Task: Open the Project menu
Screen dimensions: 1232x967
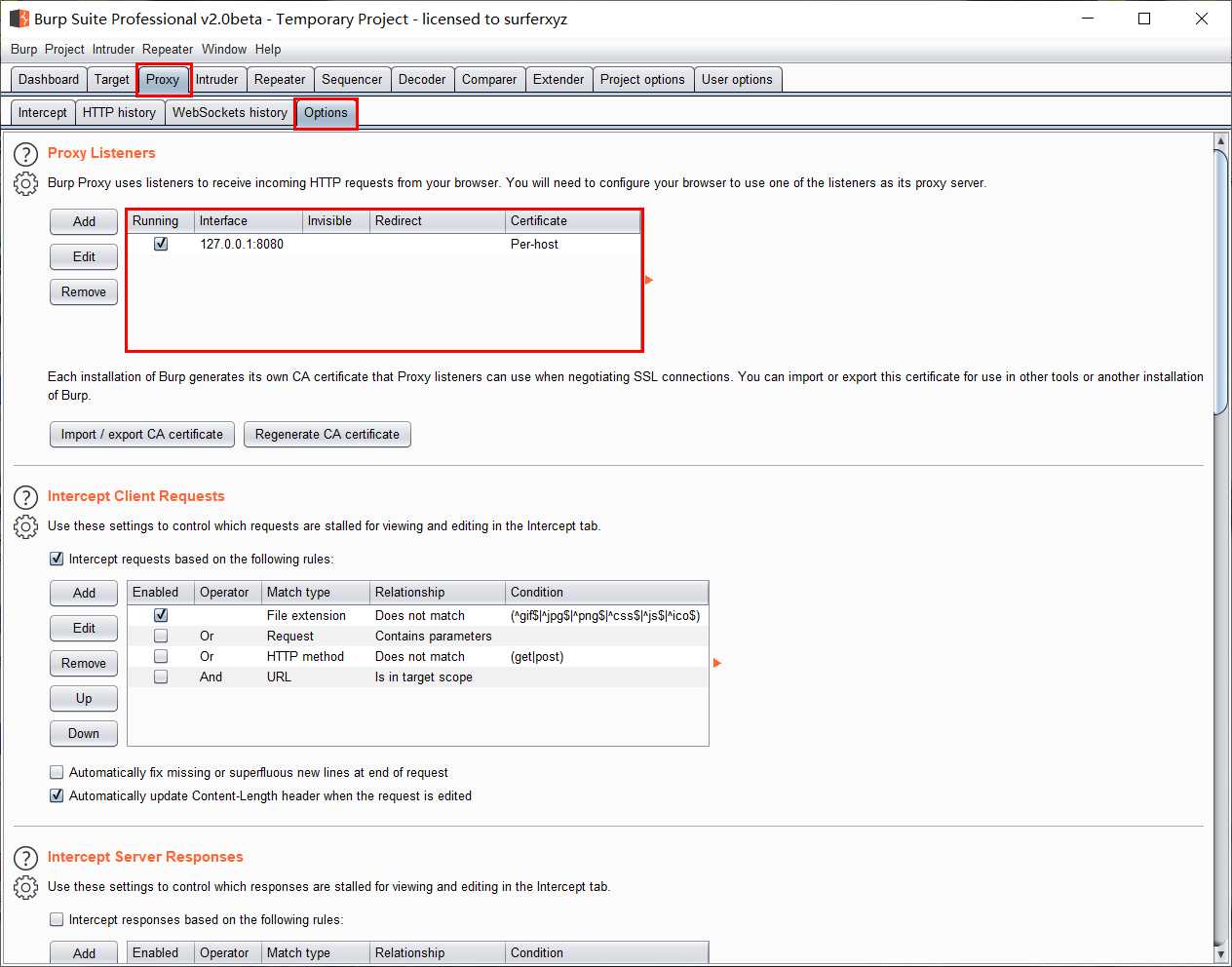Action: click(64, 49)
